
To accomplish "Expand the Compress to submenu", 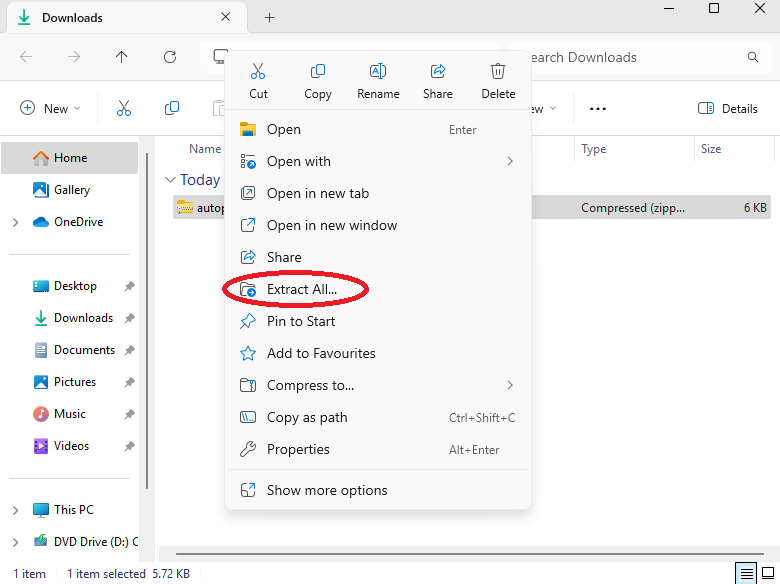I will click(510, 385).
